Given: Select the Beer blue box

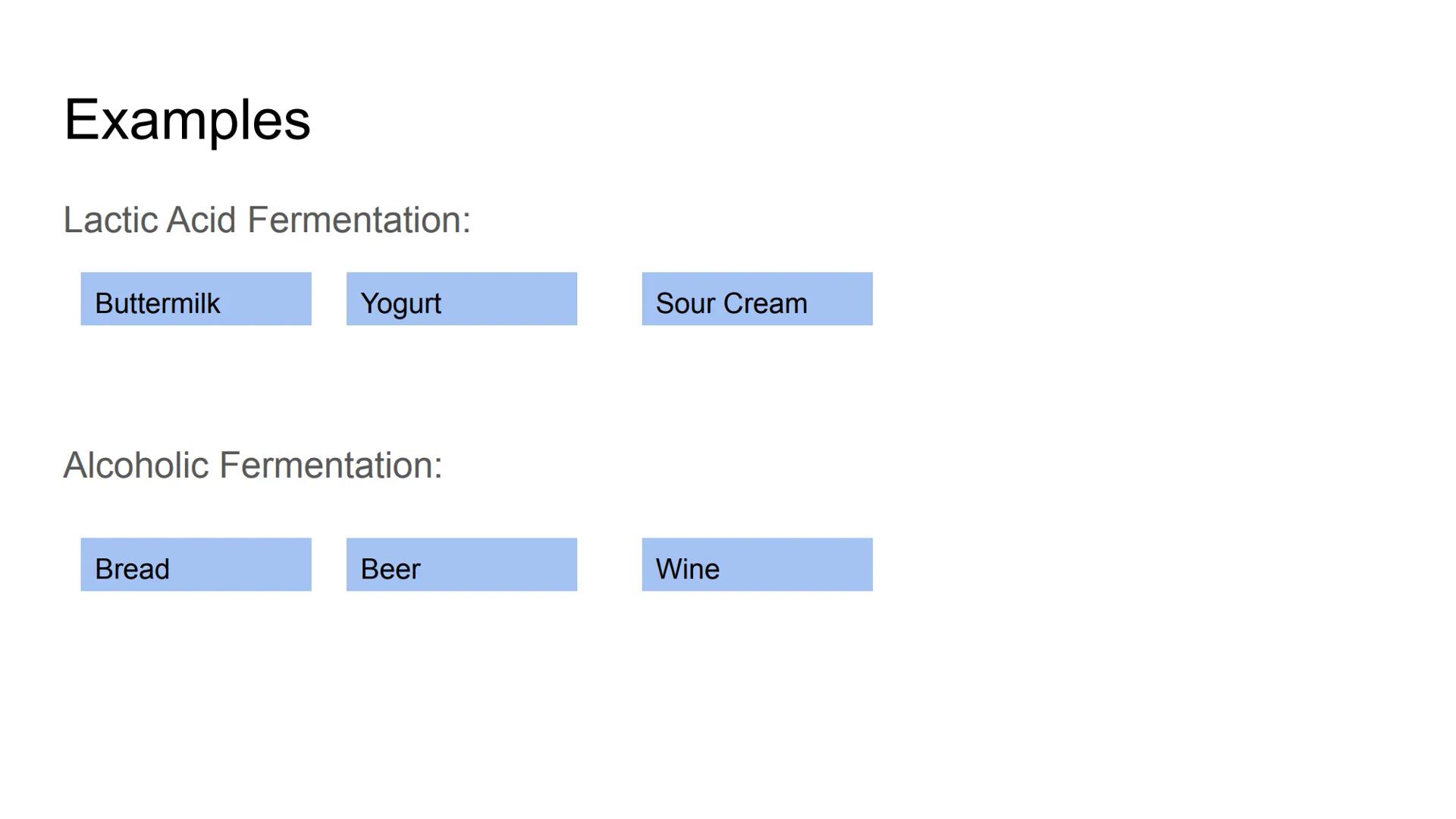Looking at the screenshot, I should pos(461,564).
